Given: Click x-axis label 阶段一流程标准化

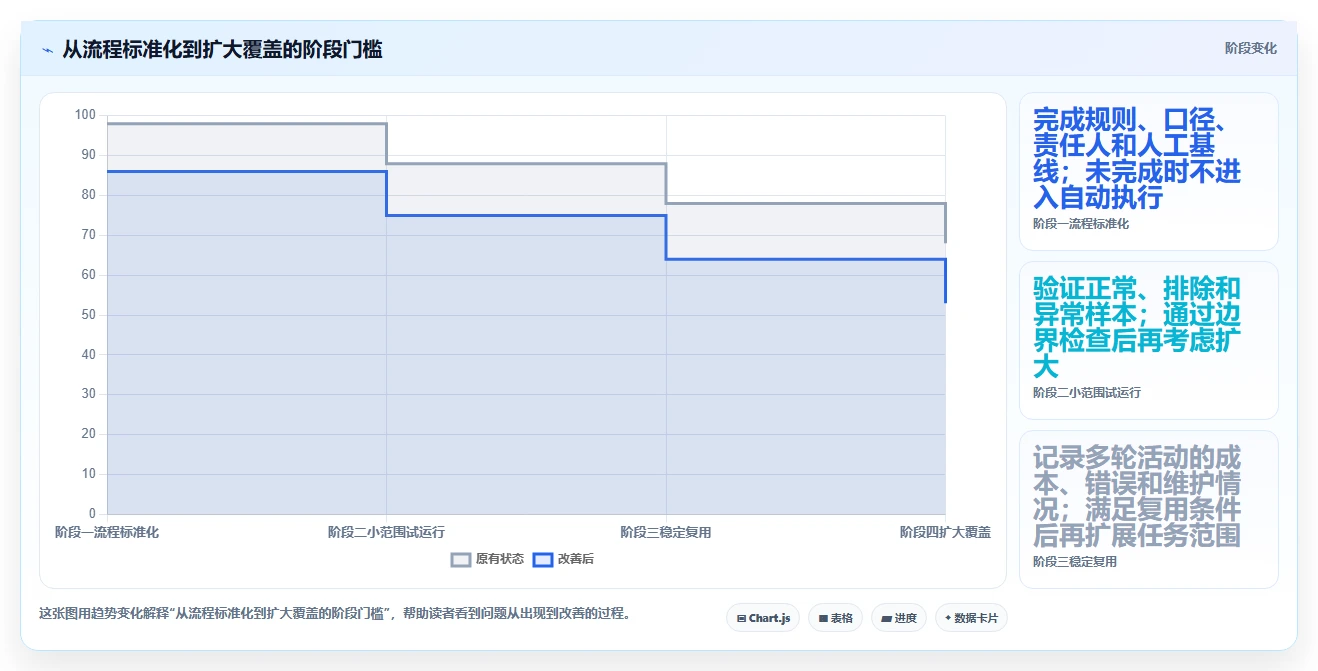Looking at the screenshot, I should 107,532.
